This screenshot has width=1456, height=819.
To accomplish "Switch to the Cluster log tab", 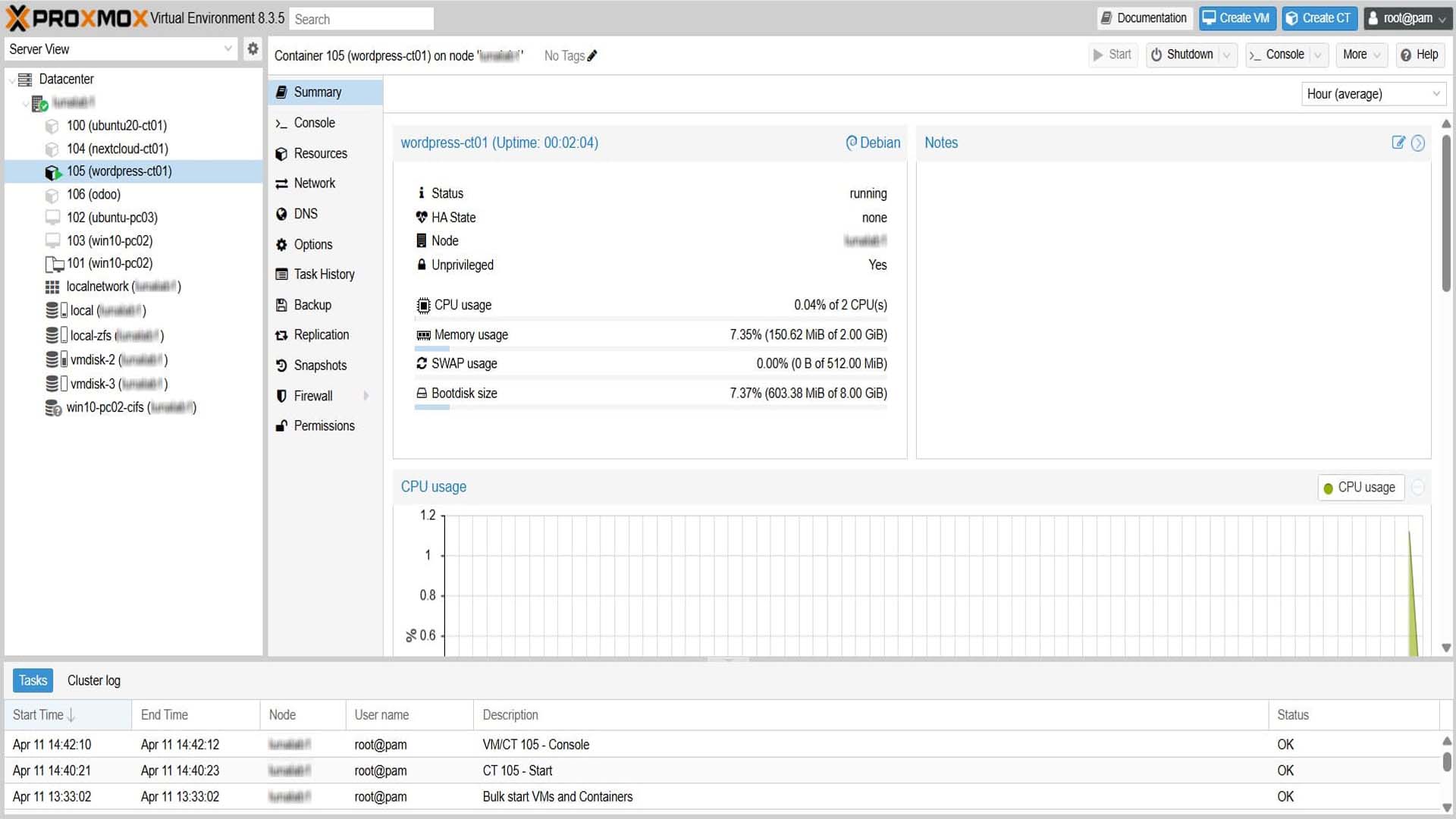I will click(94, 680).
